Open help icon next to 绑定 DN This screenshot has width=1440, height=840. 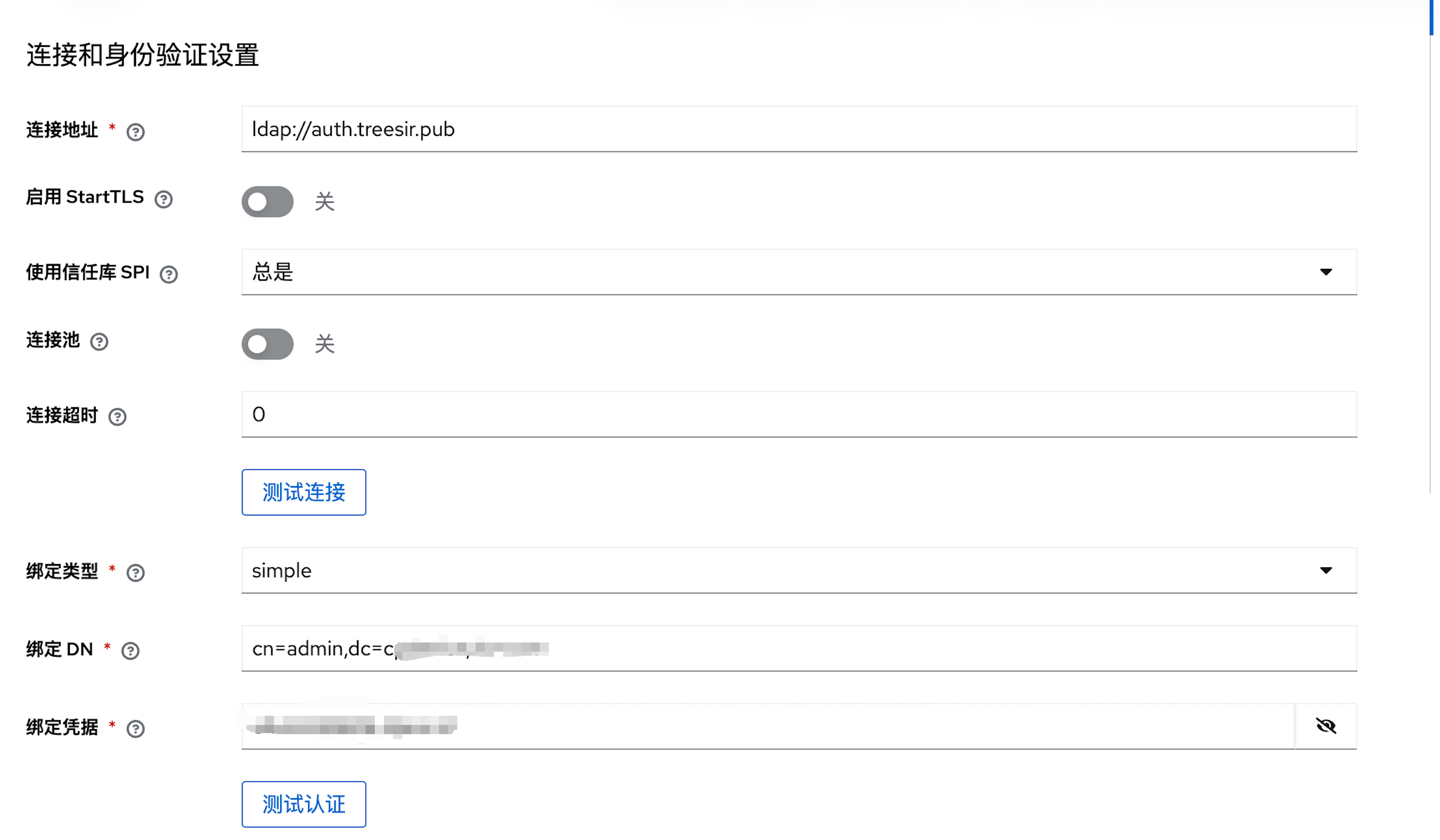coord(130,651)
